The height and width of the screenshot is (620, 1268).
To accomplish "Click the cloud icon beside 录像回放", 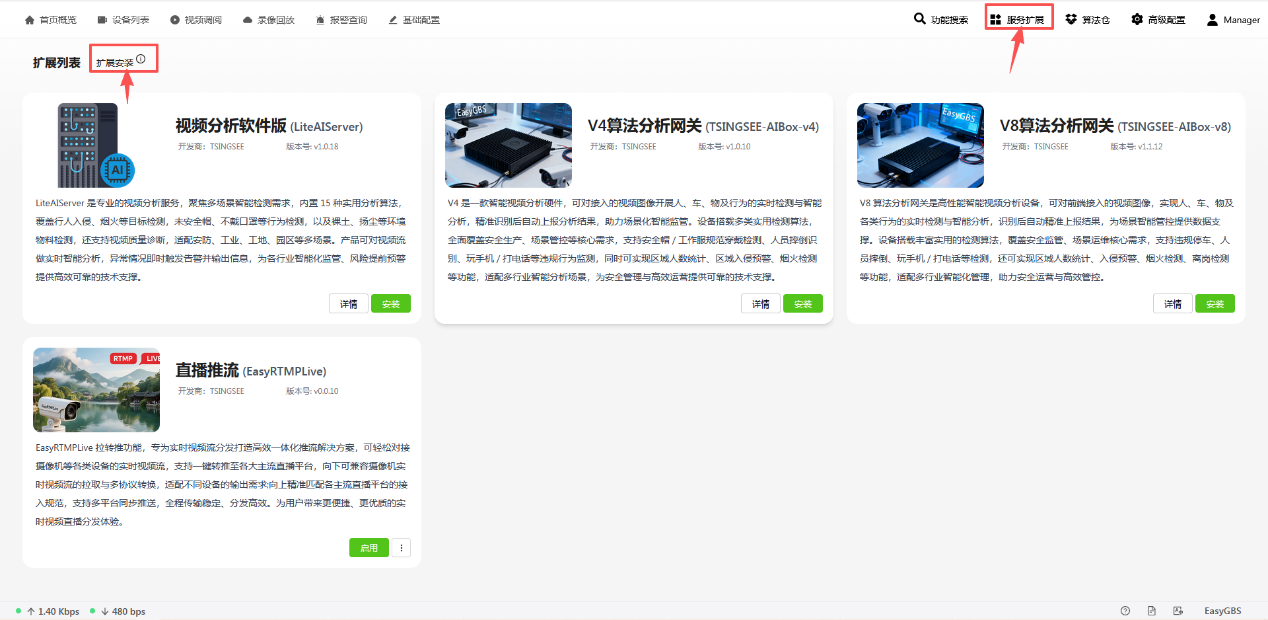I will [x=248, y=20].
